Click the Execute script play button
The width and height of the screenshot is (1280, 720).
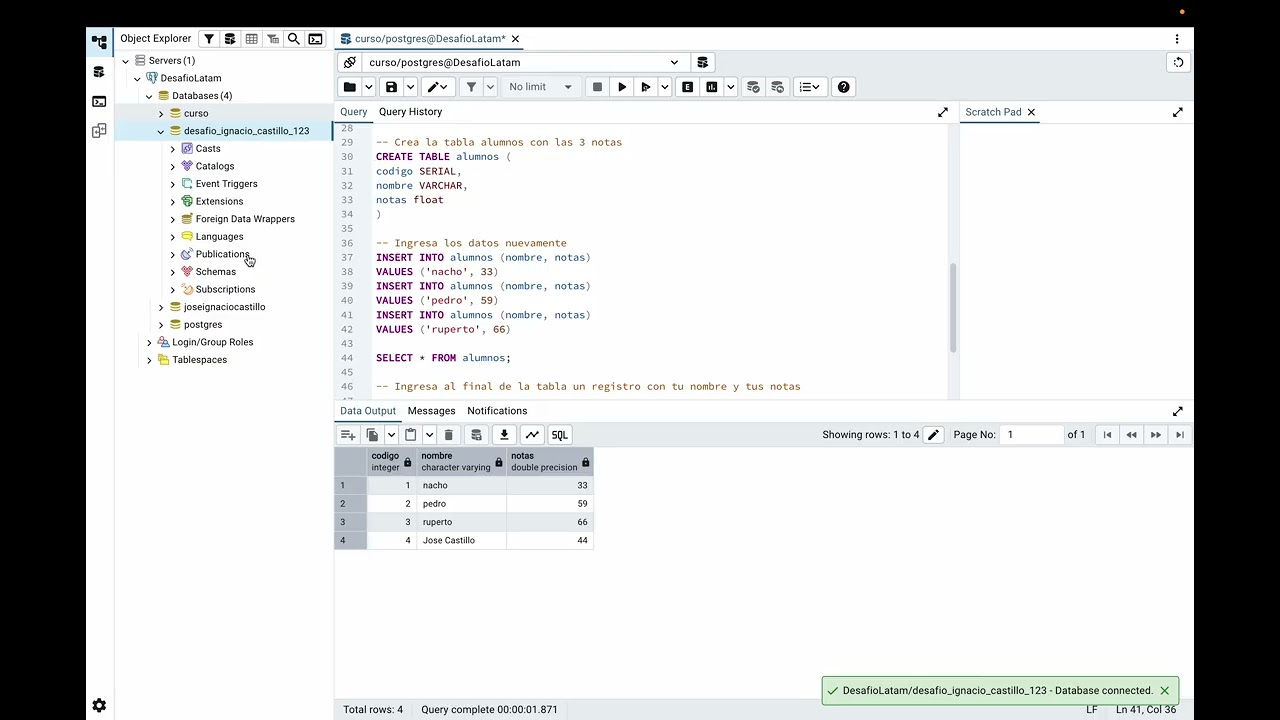[x=646, y=87]
